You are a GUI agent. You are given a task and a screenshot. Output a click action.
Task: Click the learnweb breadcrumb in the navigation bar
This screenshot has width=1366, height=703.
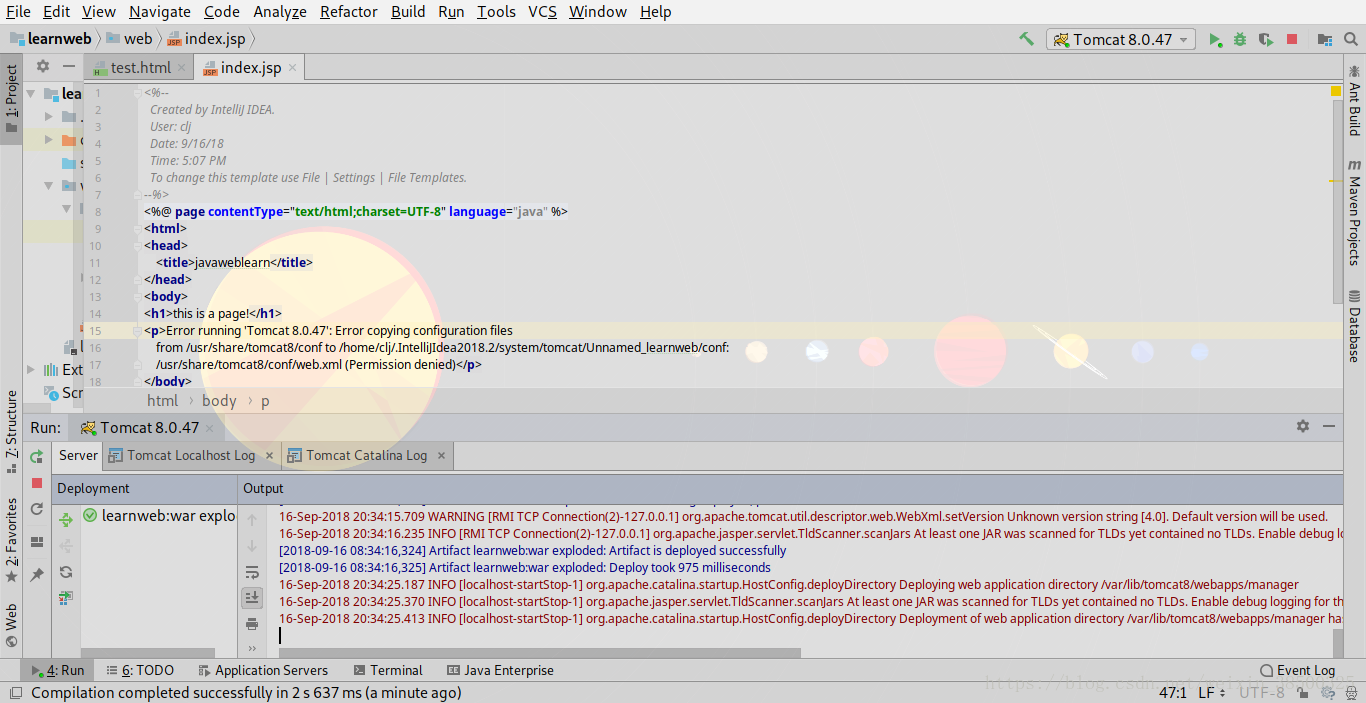pyautogui.click(x=51, y=39)
